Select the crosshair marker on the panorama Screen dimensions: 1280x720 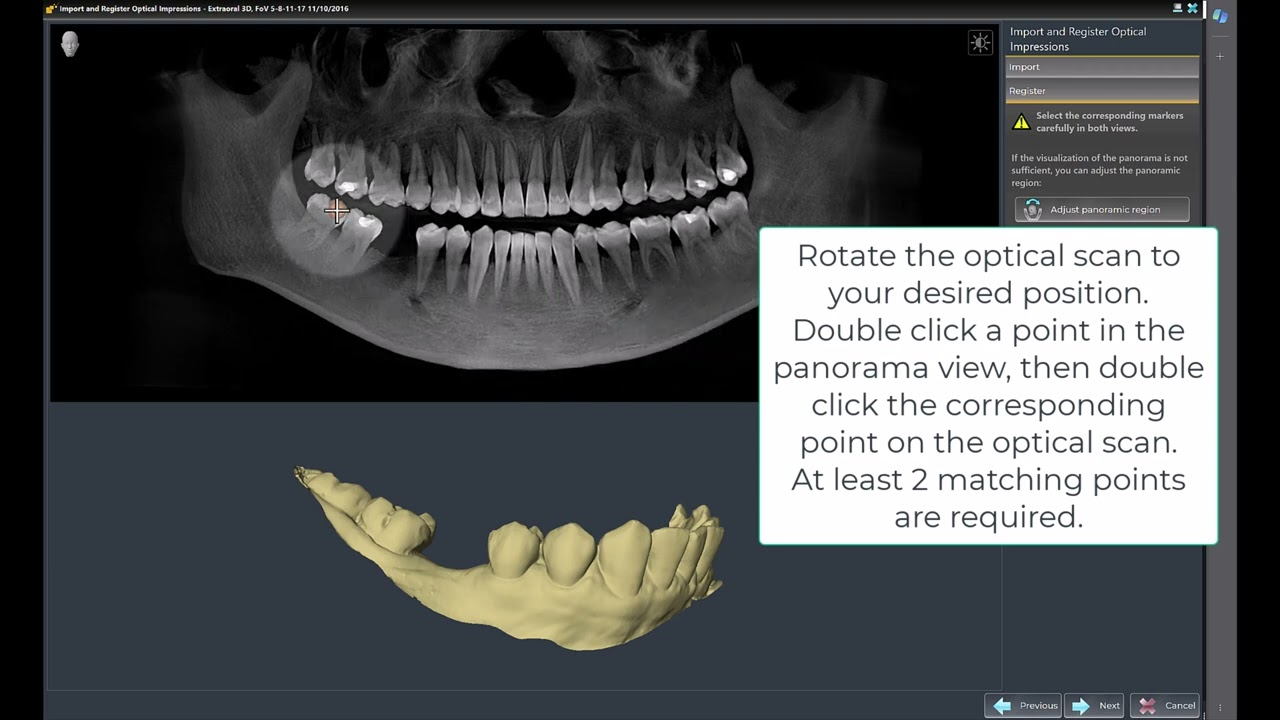click(x=336, y=210)
